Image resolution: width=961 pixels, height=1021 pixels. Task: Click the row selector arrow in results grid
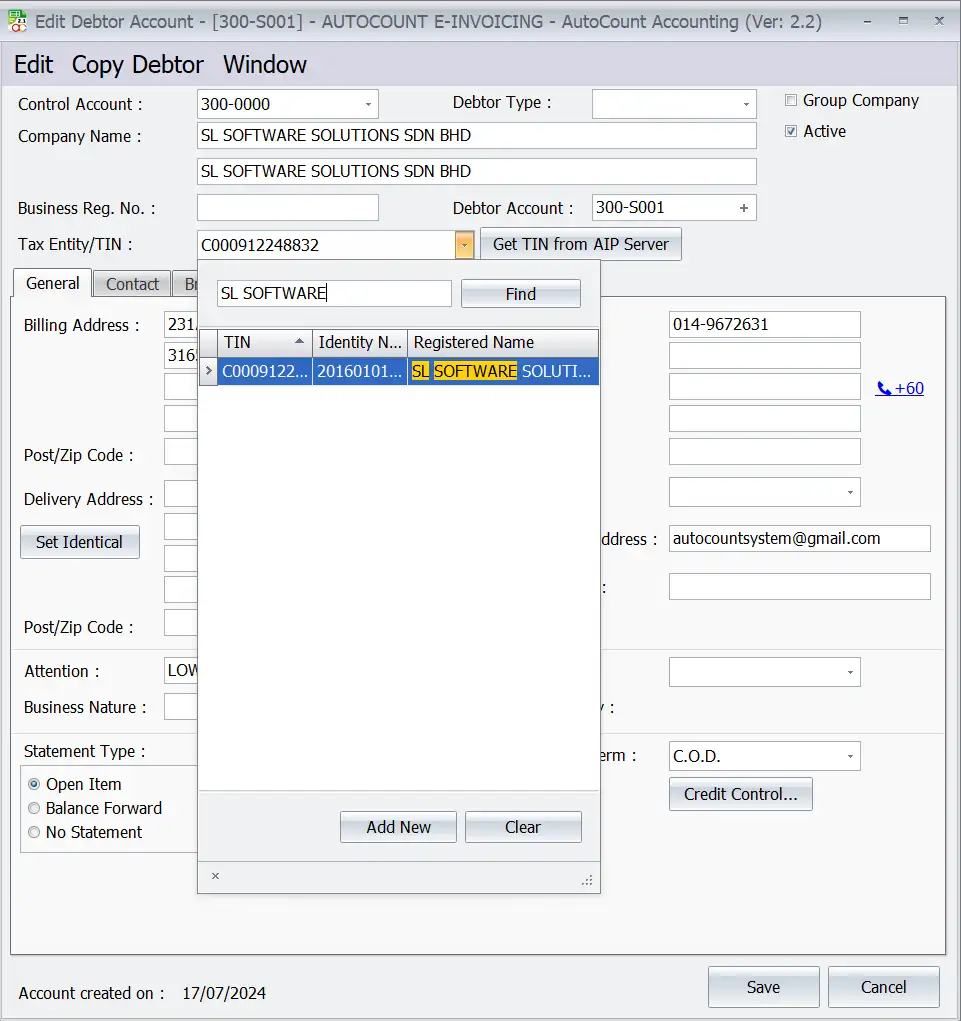(208, 371)
